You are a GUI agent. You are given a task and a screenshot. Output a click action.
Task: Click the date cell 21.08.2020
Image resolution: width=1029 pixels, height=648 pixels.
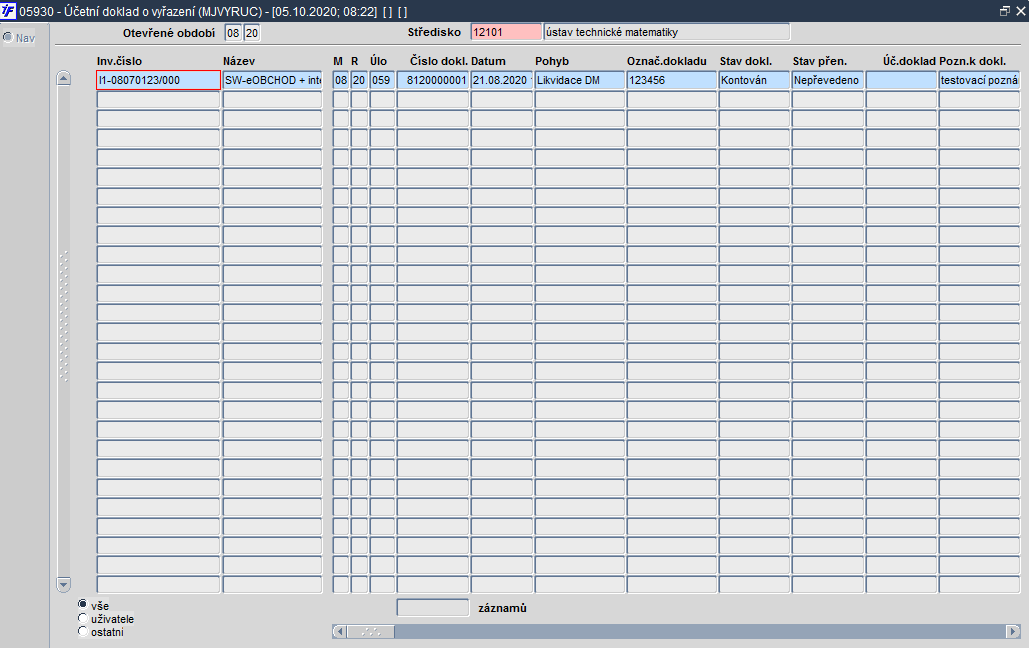tap(501, 80)
